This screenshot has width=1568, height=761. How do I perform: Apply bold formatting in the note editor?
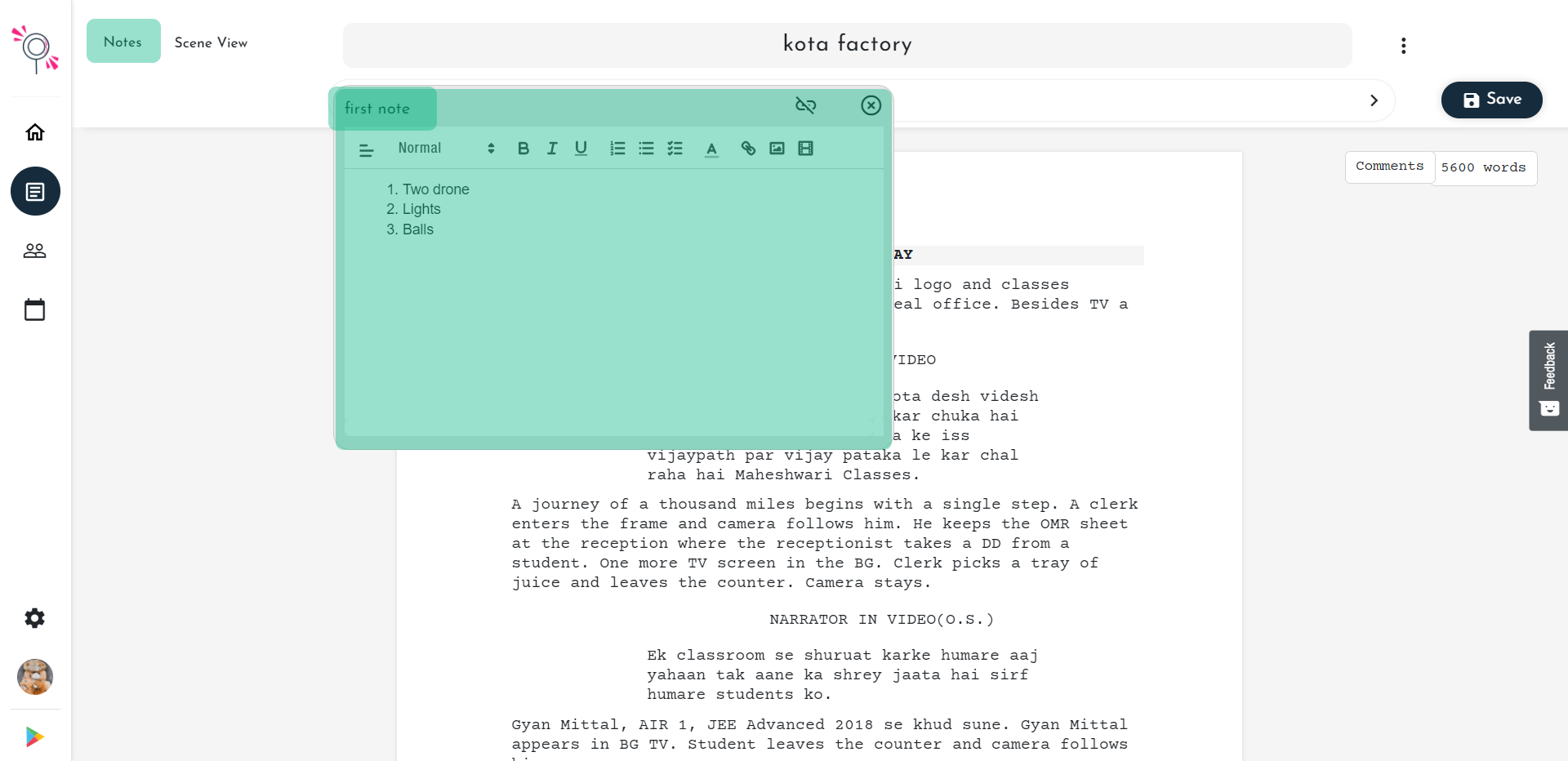pyautogui.click(x=523, y=148)
